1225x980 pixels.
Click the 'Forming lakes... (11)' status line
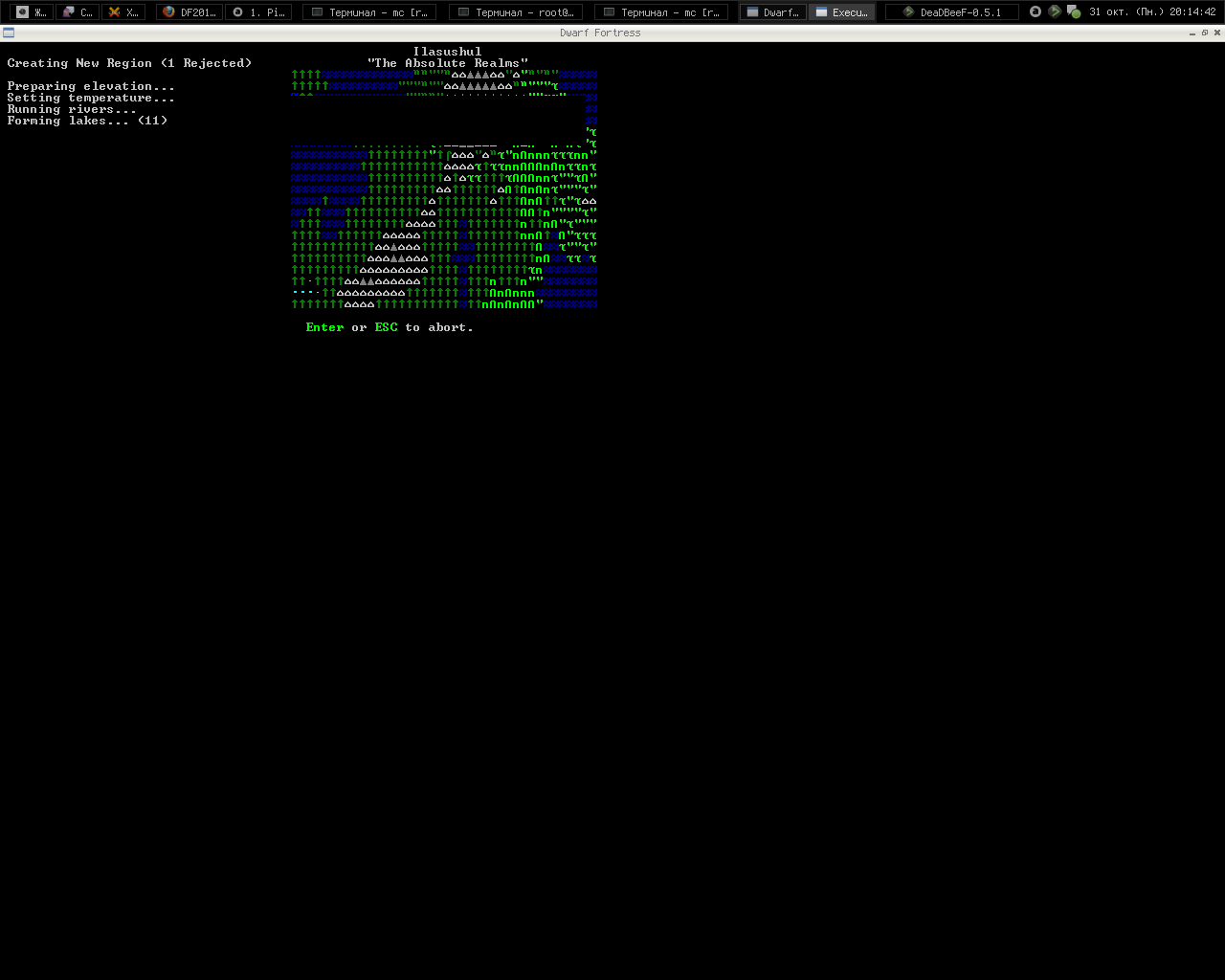coord(88,121)
